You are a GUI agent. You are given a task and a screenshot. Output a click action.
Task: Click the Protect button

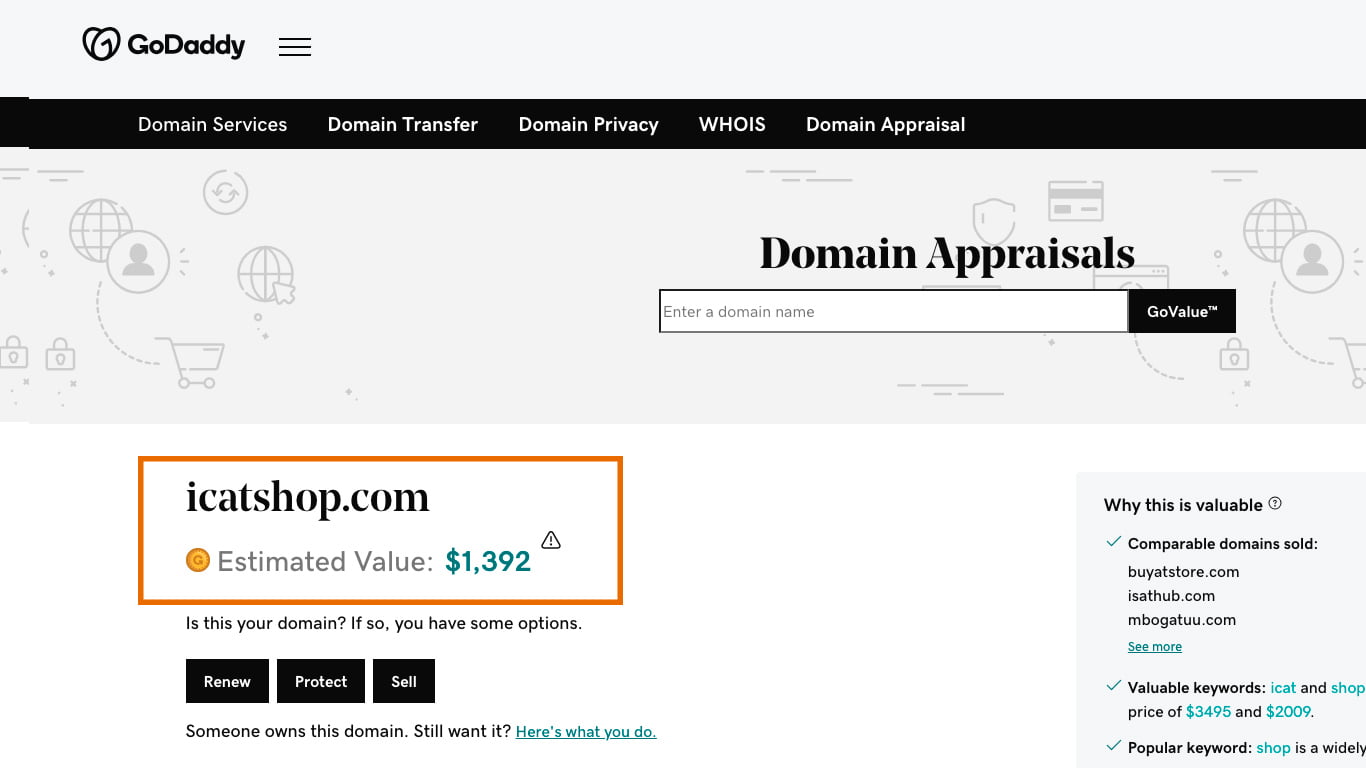click(x=321, y=682)
